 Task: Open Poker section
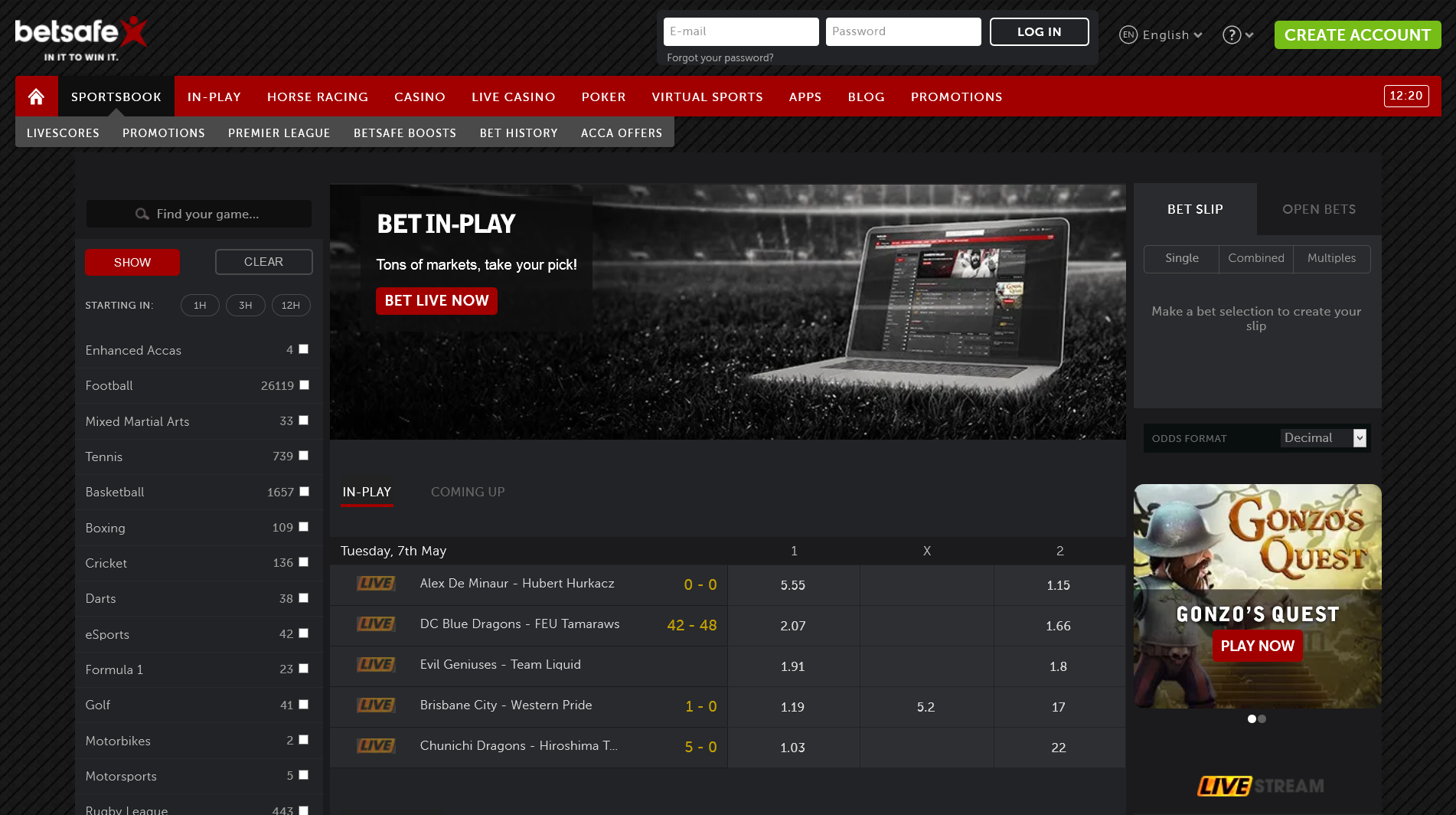604,97
